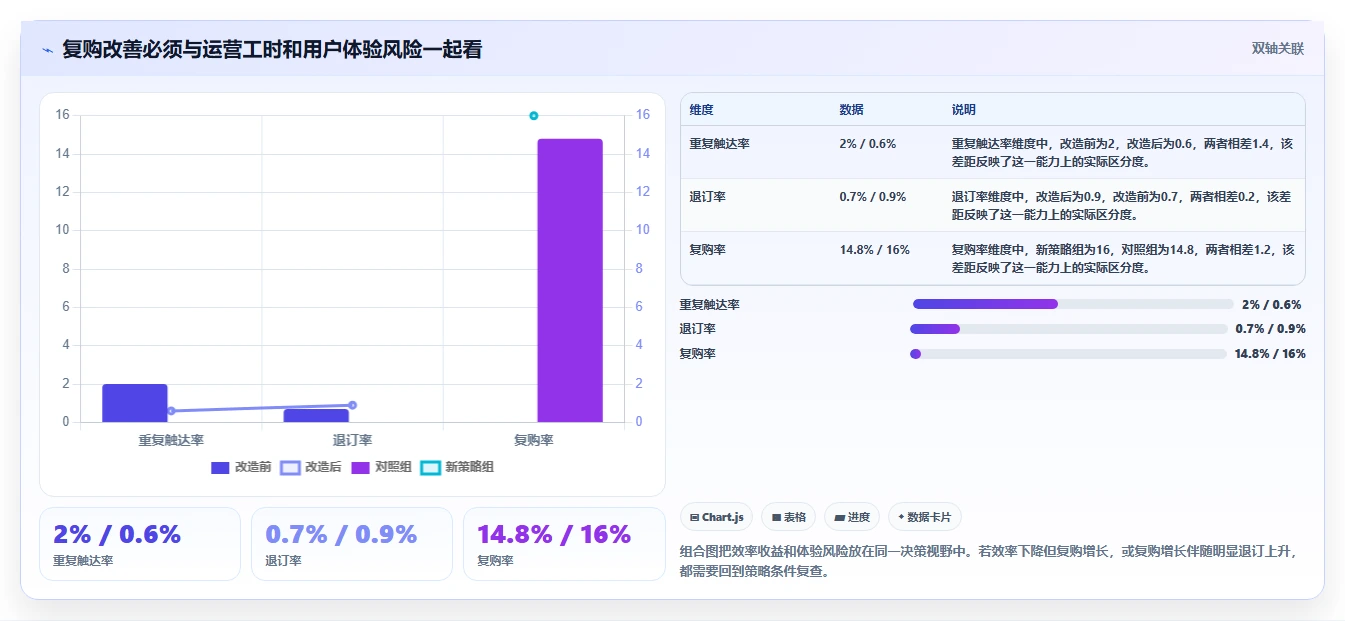Click the 维度 table column header
Viewport: 1345px width, 621px height.
point(702,110)
